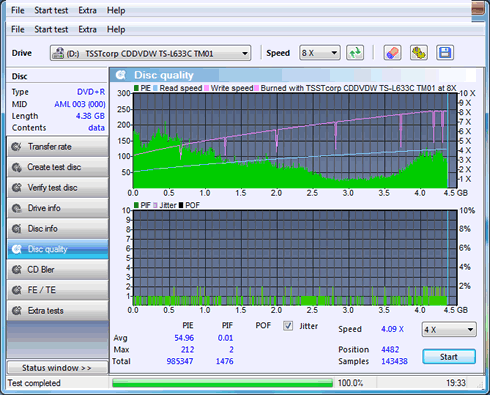
Task: Switch to the CD Bler test
Action: click(x=57, y=269)
